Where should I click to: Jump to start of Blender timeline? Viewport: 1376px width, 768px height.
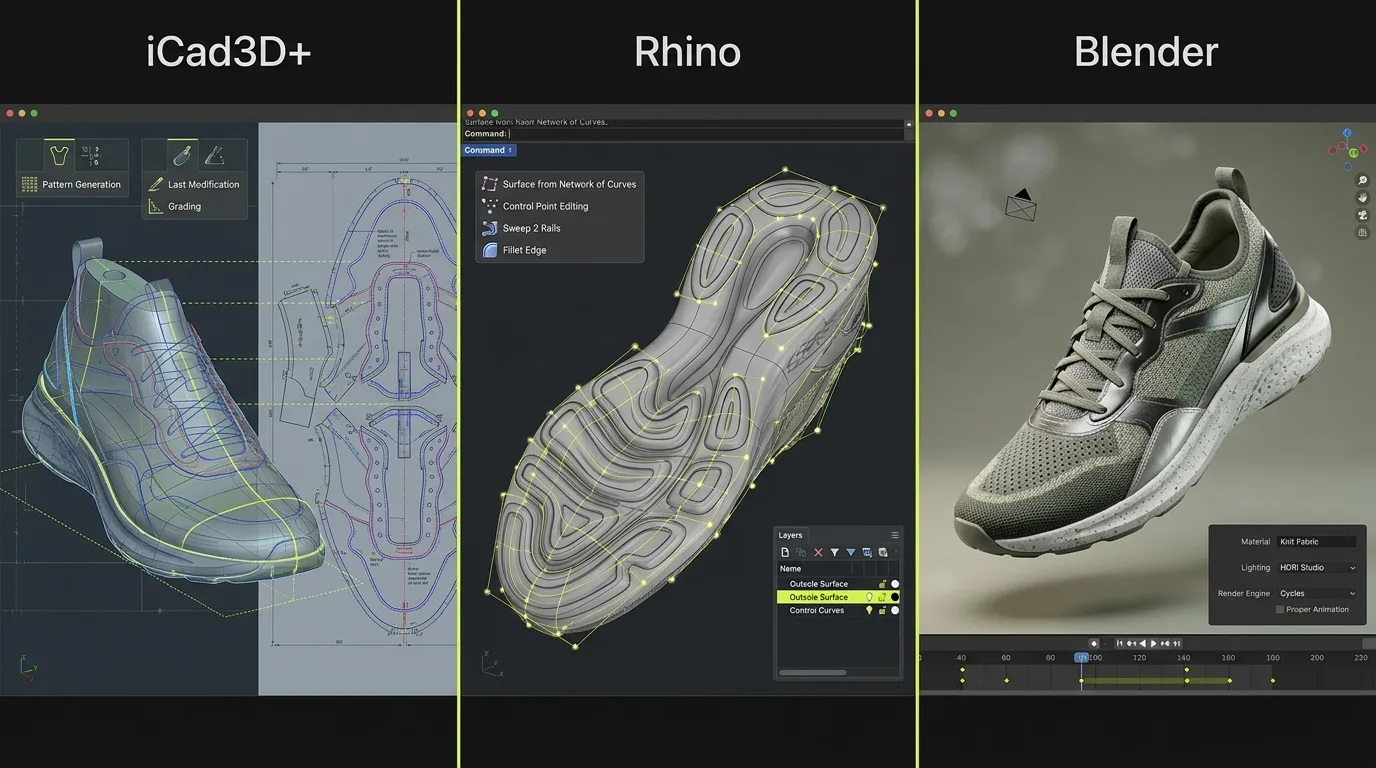pyautogui.click(x=1120, y=643)
